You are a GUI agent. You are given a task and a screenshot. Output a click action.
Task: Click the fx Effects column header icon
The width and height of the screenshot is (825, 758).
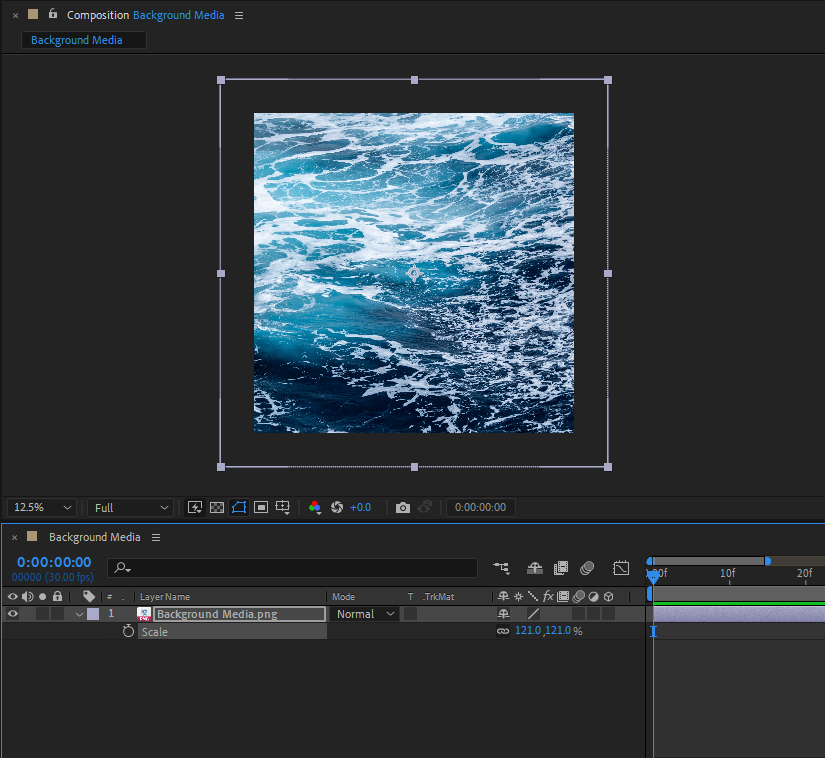[x=548, y=596]
